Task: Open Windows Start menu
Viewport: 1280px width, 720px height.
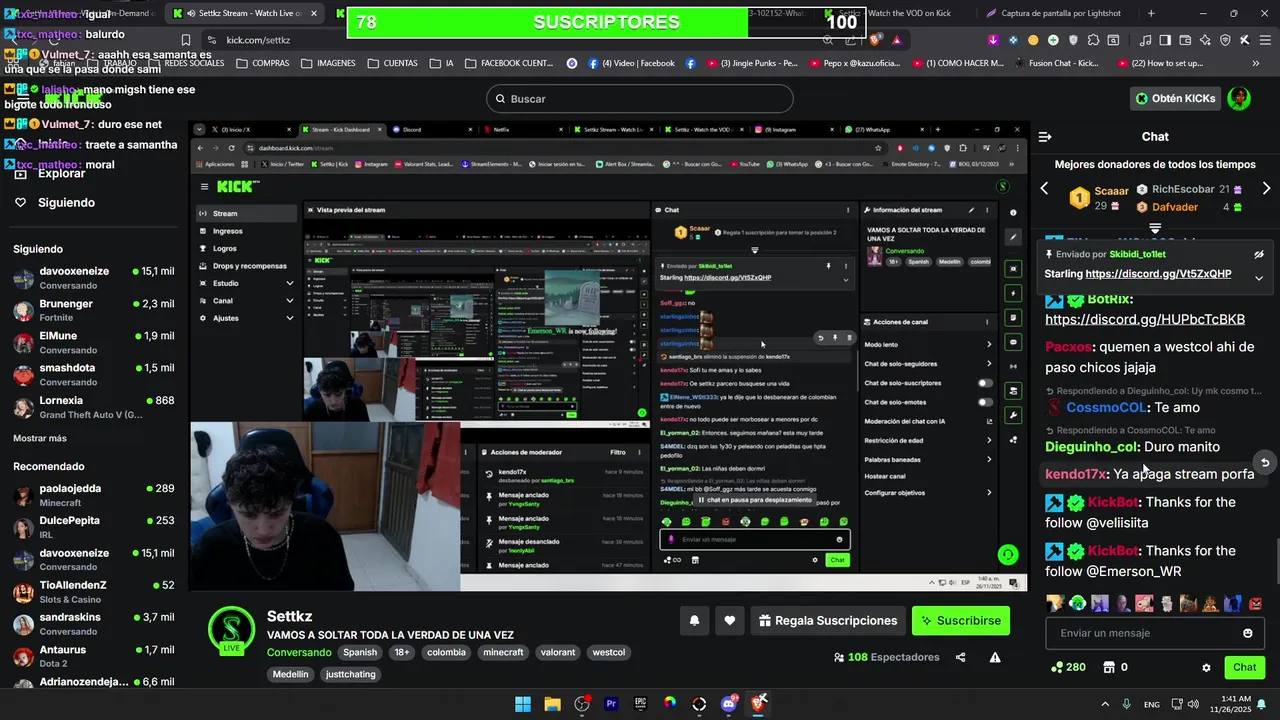Action: coord(523,704)
